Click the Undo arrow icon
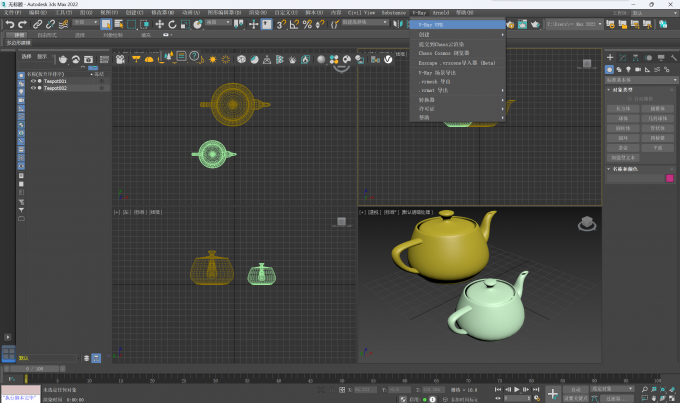 click(x=10, y=24)
